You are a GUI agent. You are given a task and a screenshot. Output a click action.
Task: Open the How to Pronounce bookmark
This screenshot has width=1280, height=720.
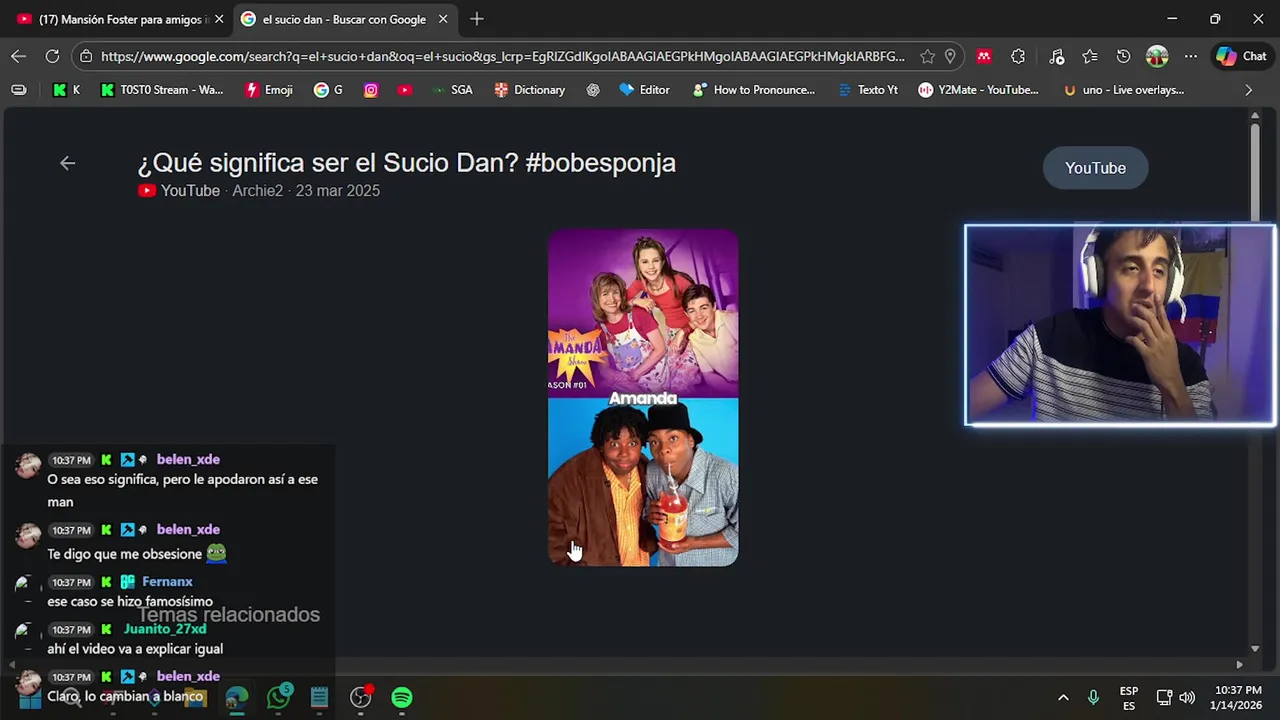[753, 90]
